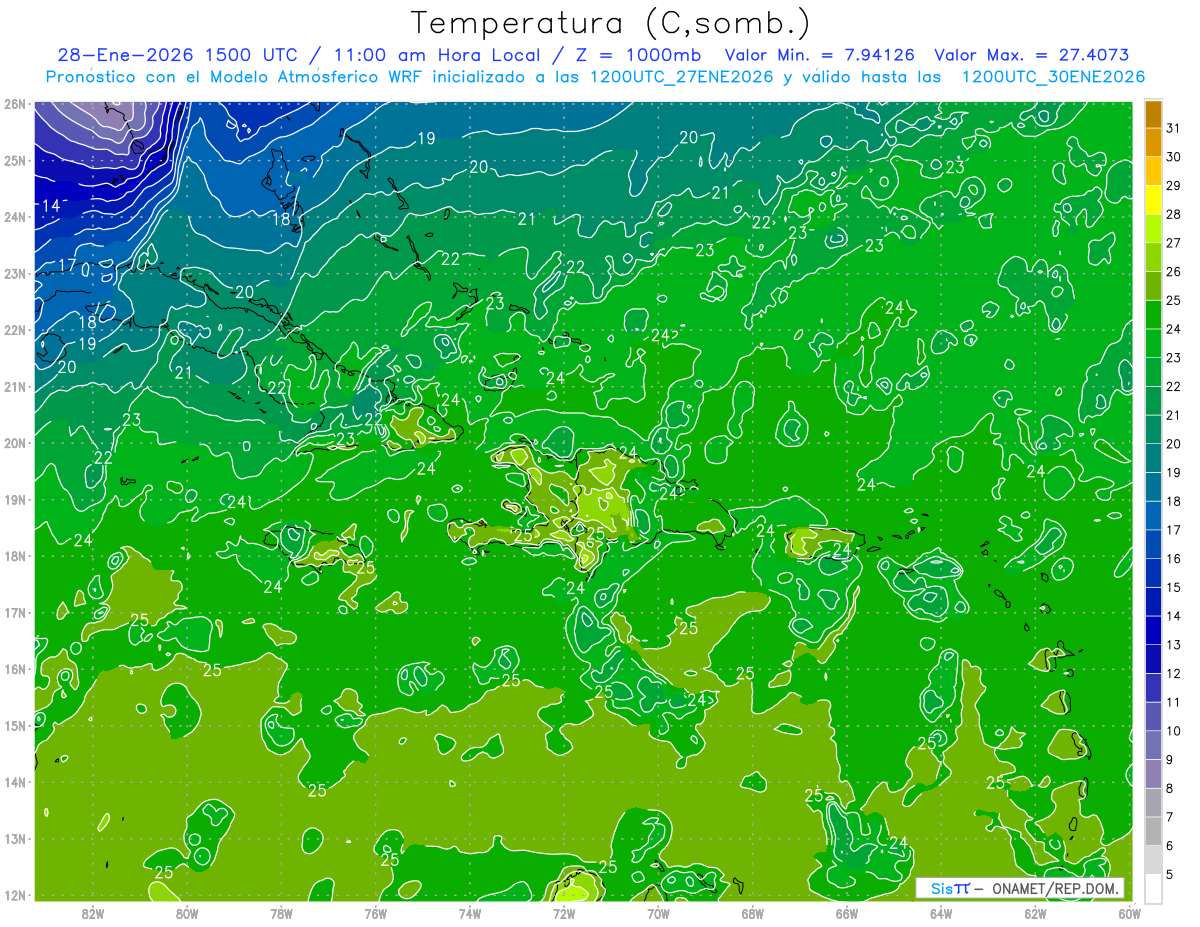
Task: Click the "5" legend scale value
Action: [1170, 876]
